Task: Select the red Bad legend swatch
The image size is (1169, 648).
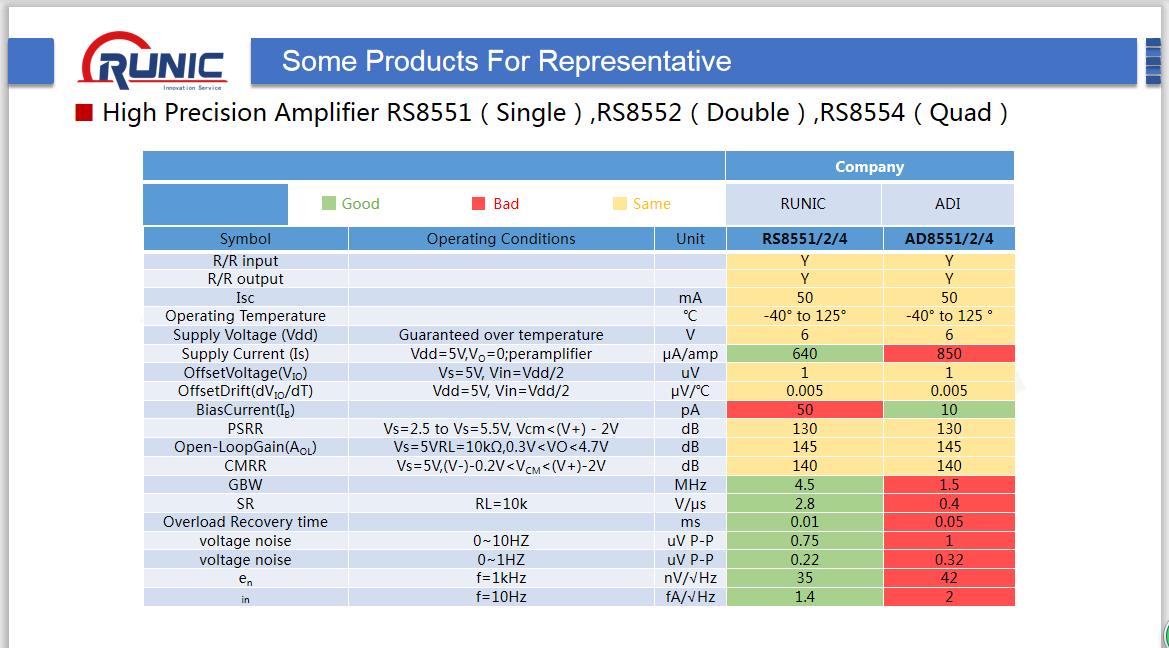Action: [479, 204]
